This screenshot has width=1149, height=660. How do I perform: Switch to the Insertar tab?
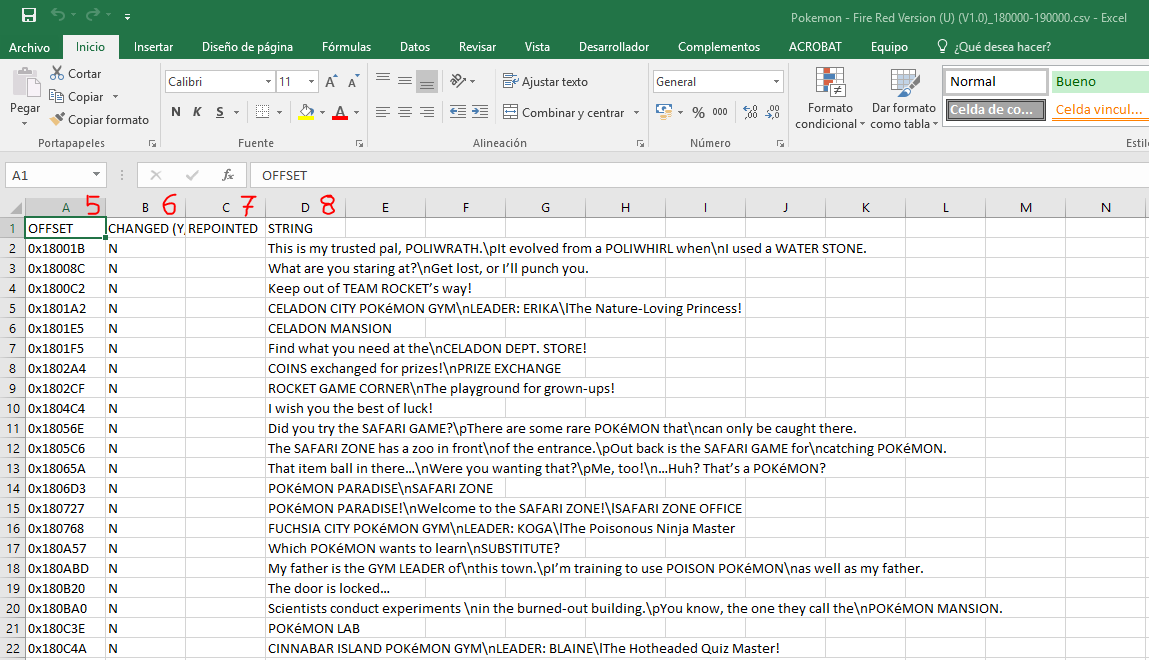(x=153, y=47)
